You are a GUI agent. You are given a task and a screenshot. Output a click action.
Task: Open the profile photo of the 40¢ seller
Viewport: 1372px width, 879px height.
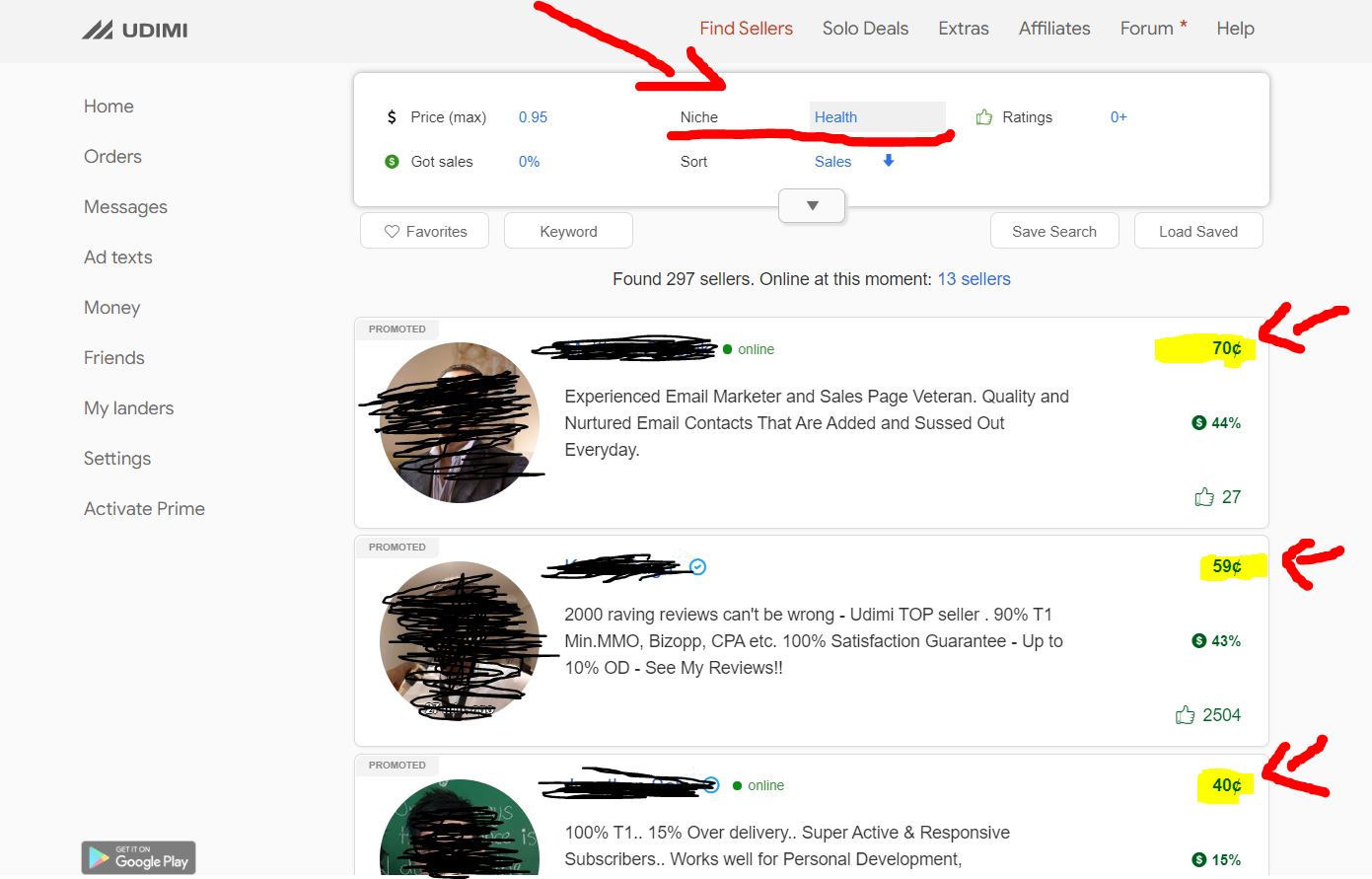[460, 828]
